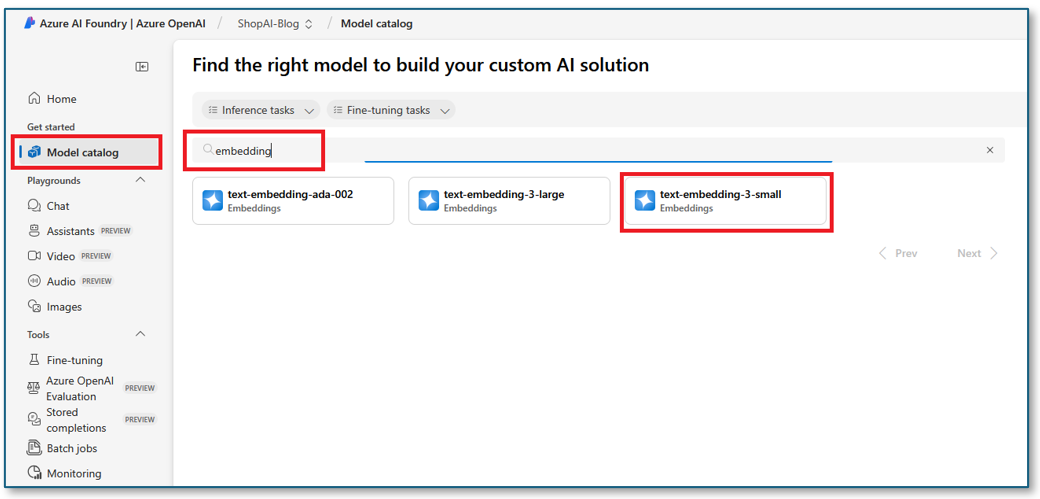
Task: Expand the Inference tasks dropdown
Action: tap(261, 110)
